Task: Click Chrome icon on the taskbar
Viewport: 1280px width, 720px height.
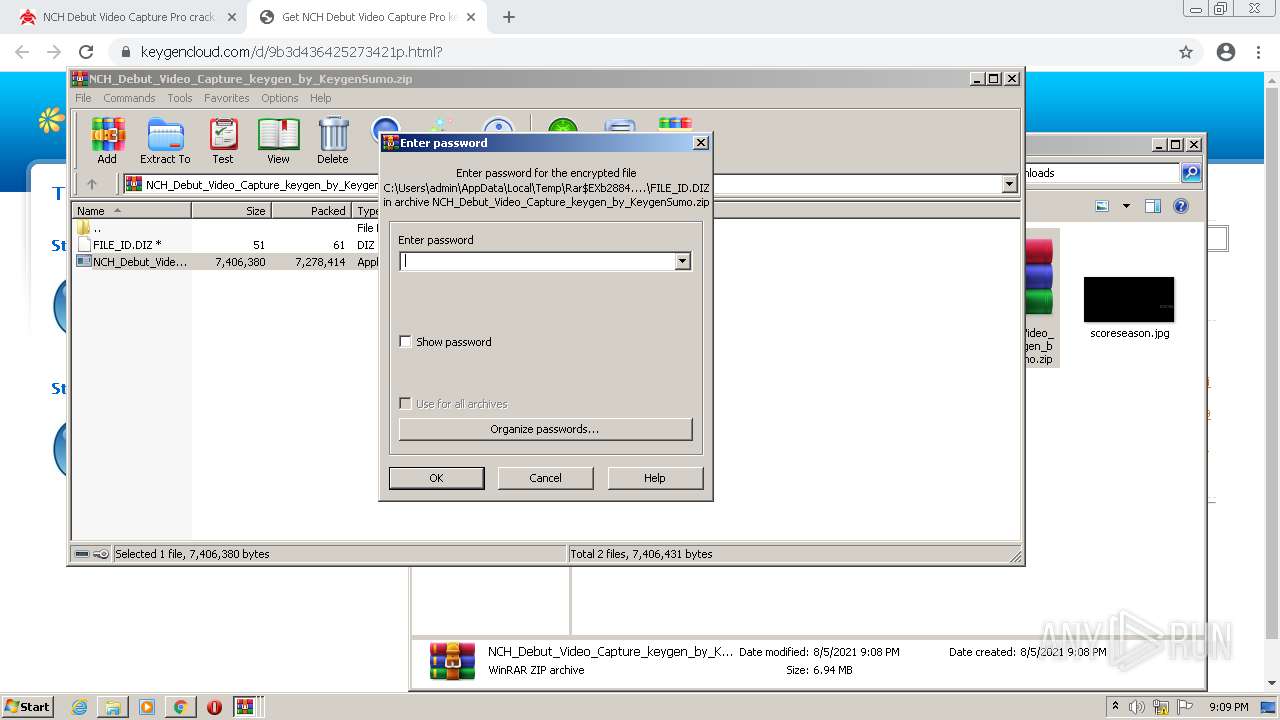Action: (x=180, y=707)
